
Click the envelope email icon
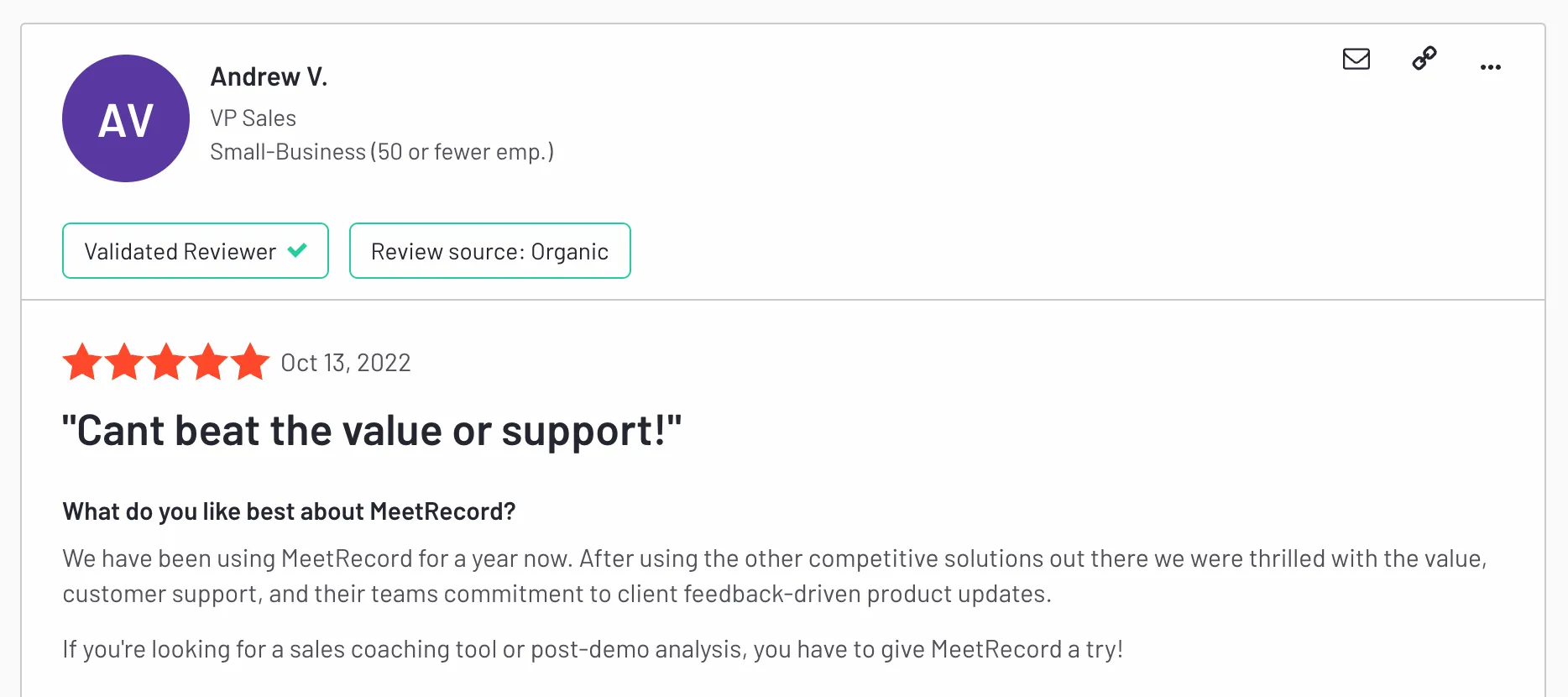(x=1356, y=59)
